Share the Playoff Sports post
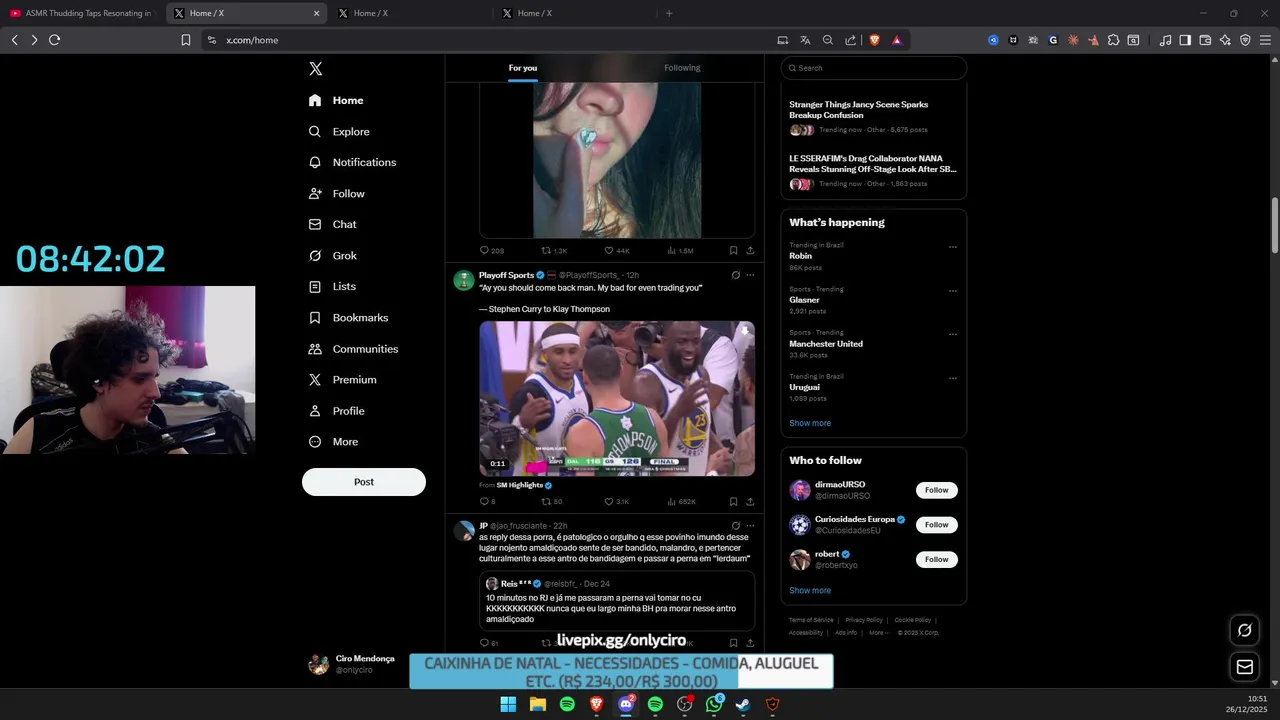Screen dimensions: 1280x720 coord(750,502)
